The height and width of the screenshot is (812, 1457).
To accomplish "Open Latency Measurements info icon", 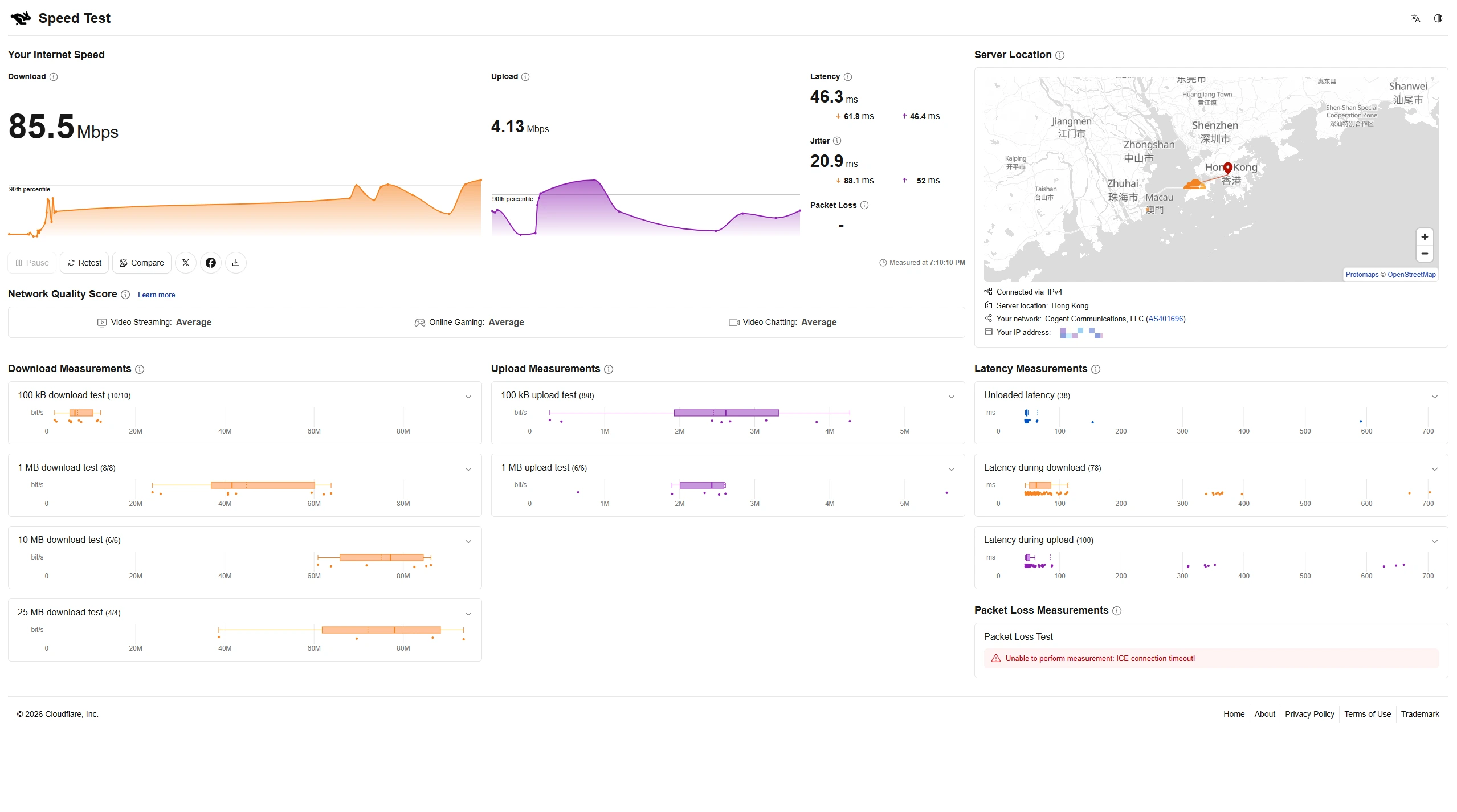I will 1096,369.
